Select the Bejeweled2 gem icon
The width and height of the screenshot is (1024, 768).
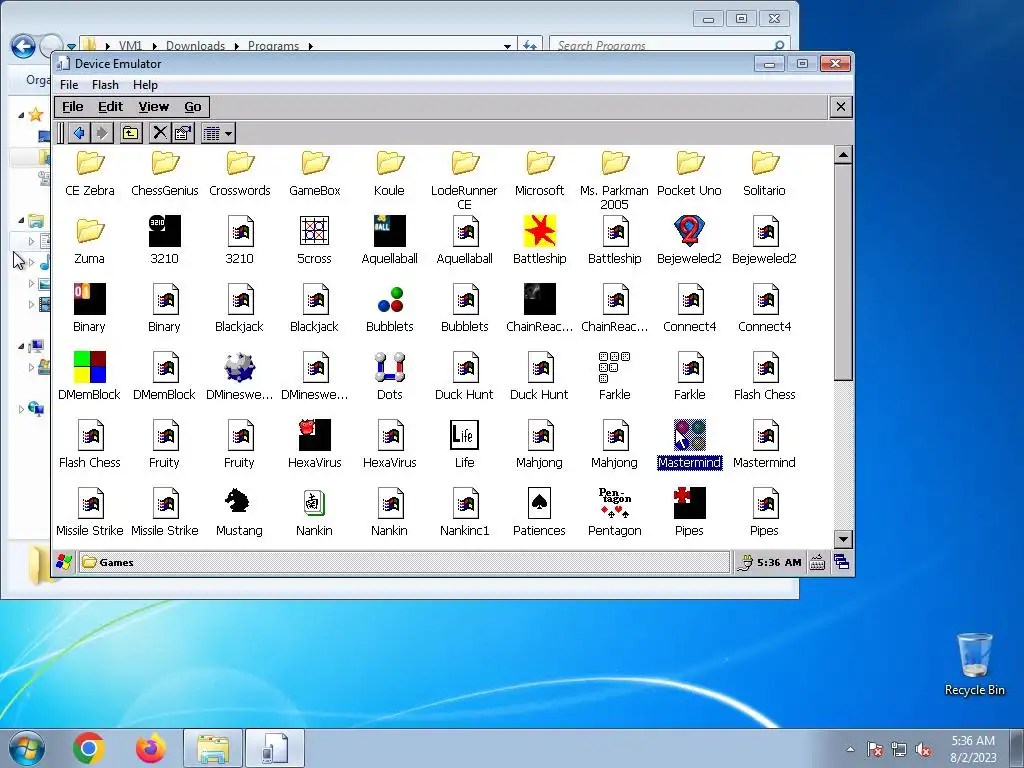coord(690,231)
